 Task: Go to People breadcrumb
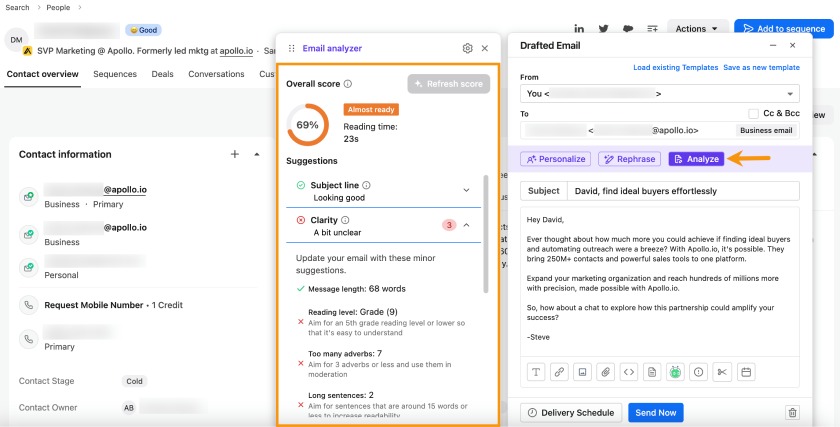point(58,8)
